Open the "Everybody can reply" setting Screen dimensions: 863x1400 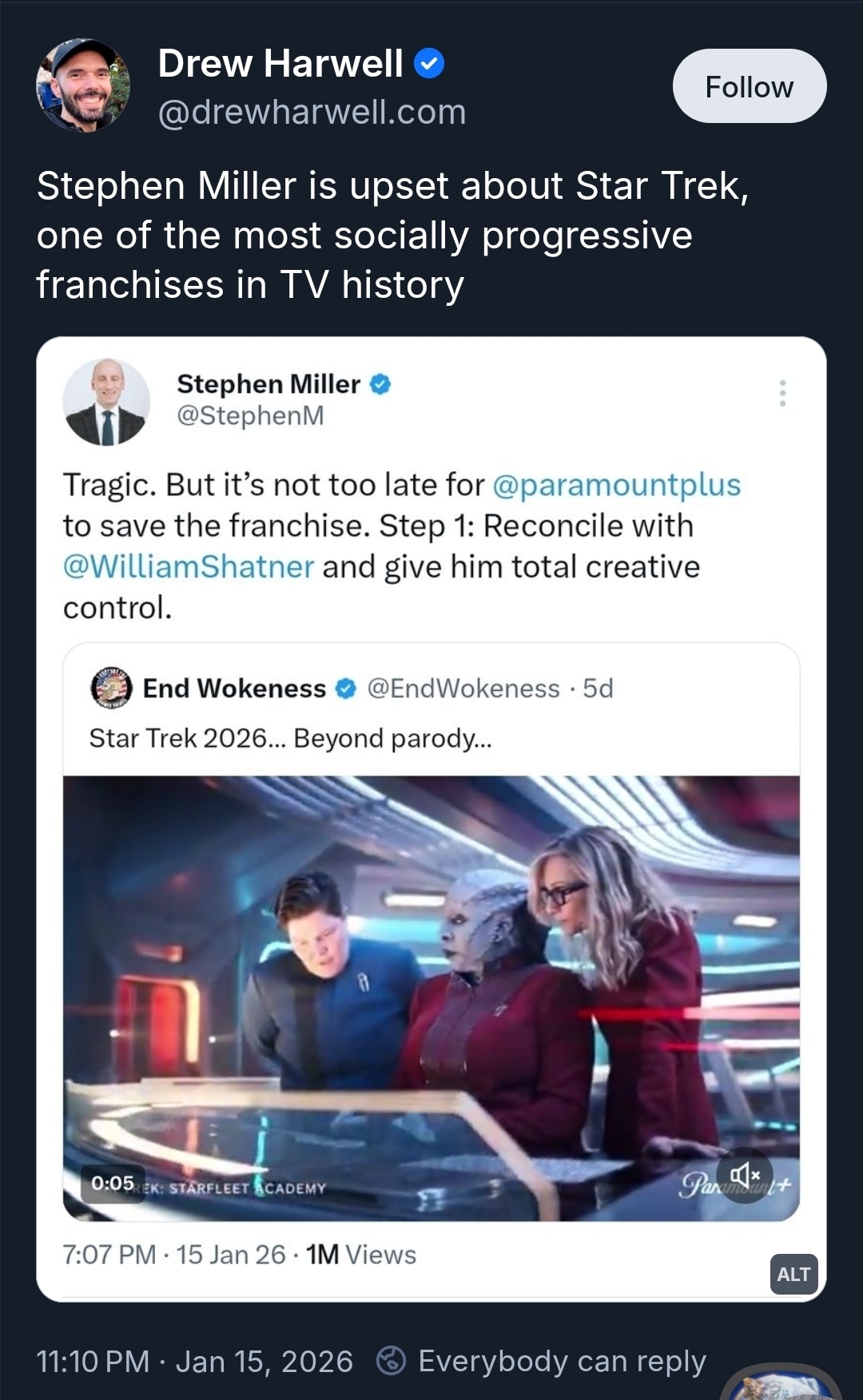pos(562,1361)
